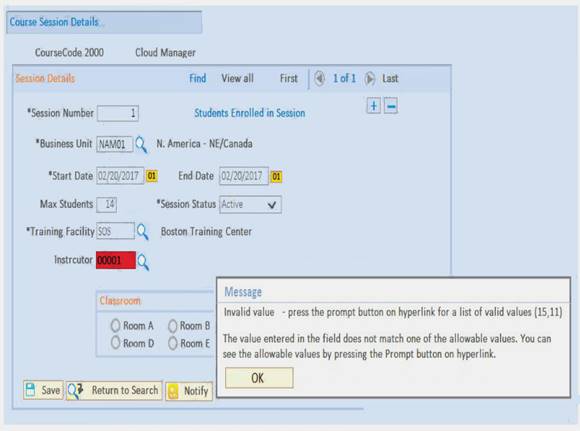Viewport: 580px width, 431px height.
Task: Click the 'CourseCode 2000' text
Action: [69, 52]
